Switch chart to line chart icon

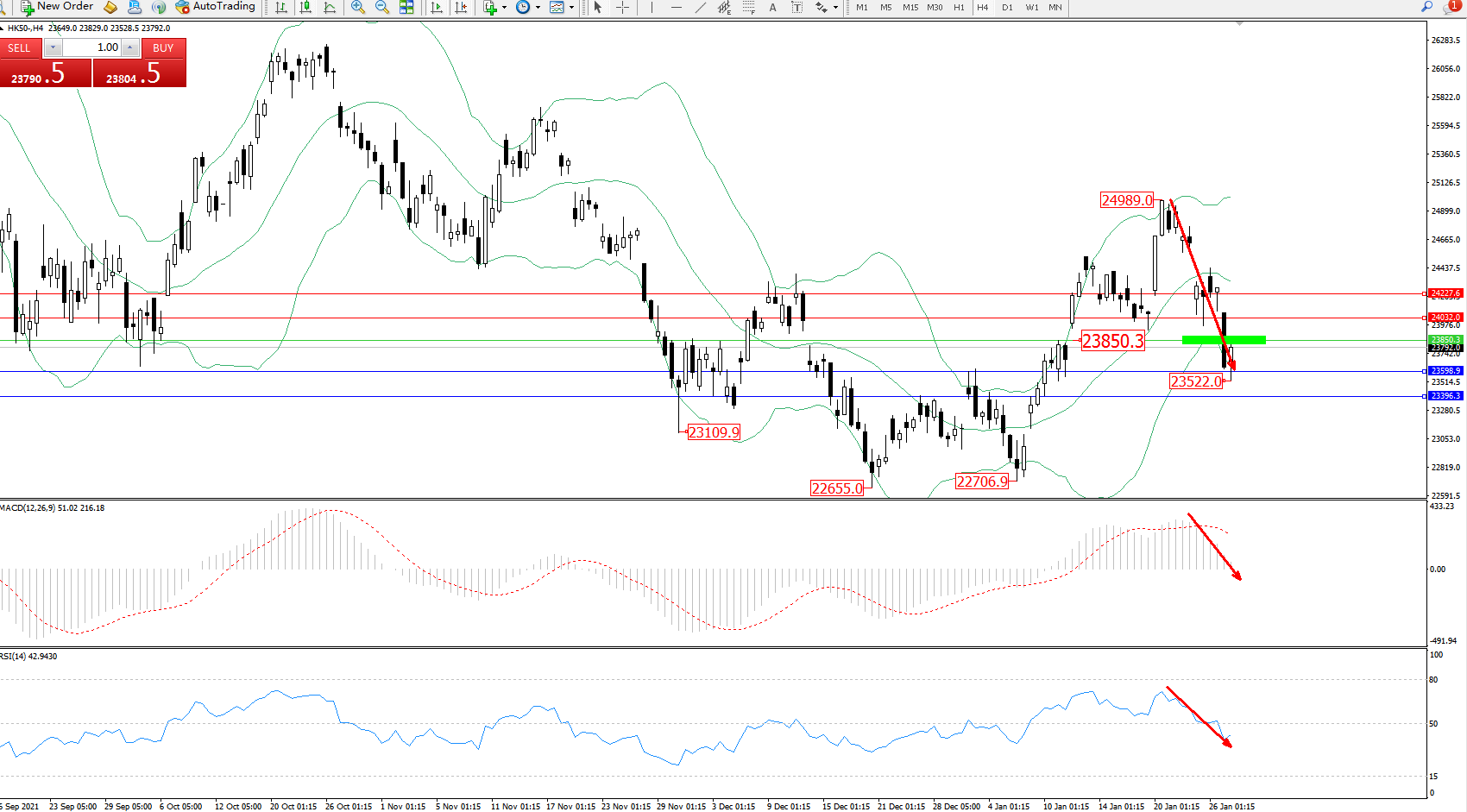(330, 7)
